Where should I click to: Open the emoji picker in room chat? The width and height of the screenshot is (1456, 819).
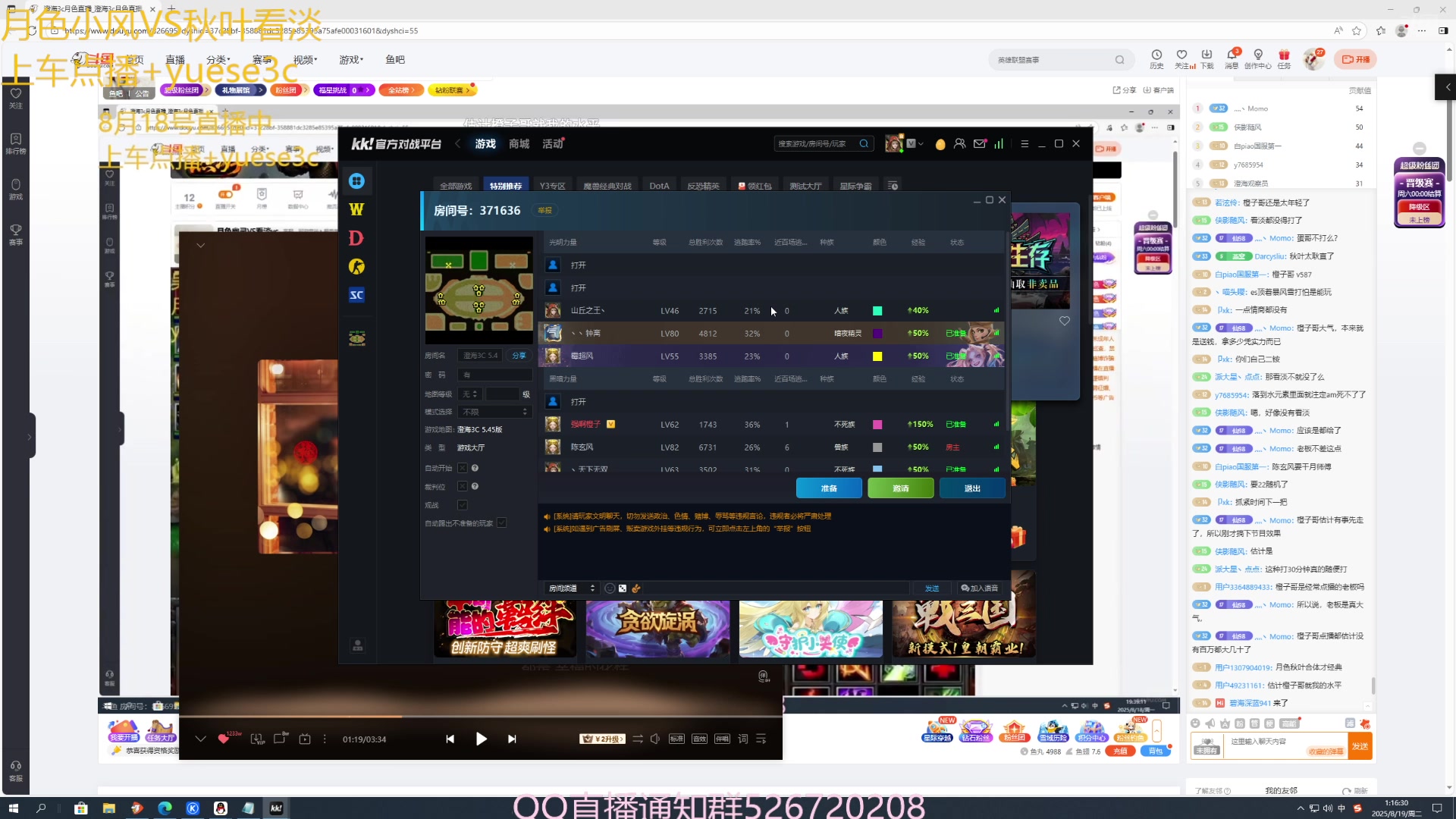tap(610, 588)
